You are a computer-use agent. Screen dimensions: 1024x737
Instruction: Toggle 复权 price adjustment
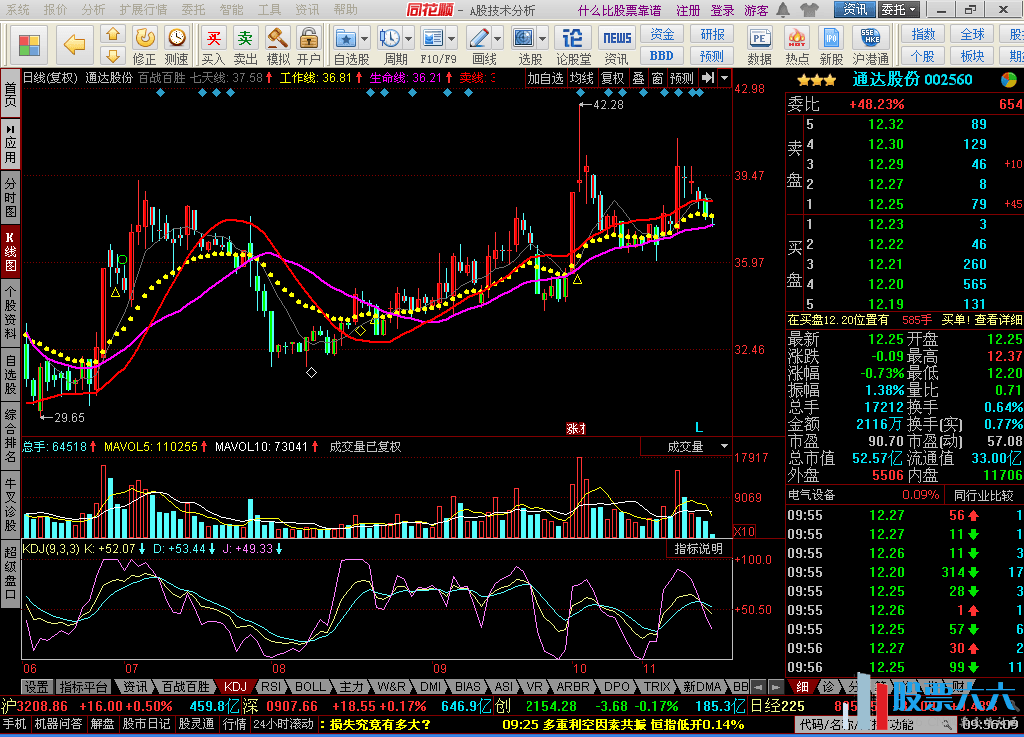tap(613, 78)
